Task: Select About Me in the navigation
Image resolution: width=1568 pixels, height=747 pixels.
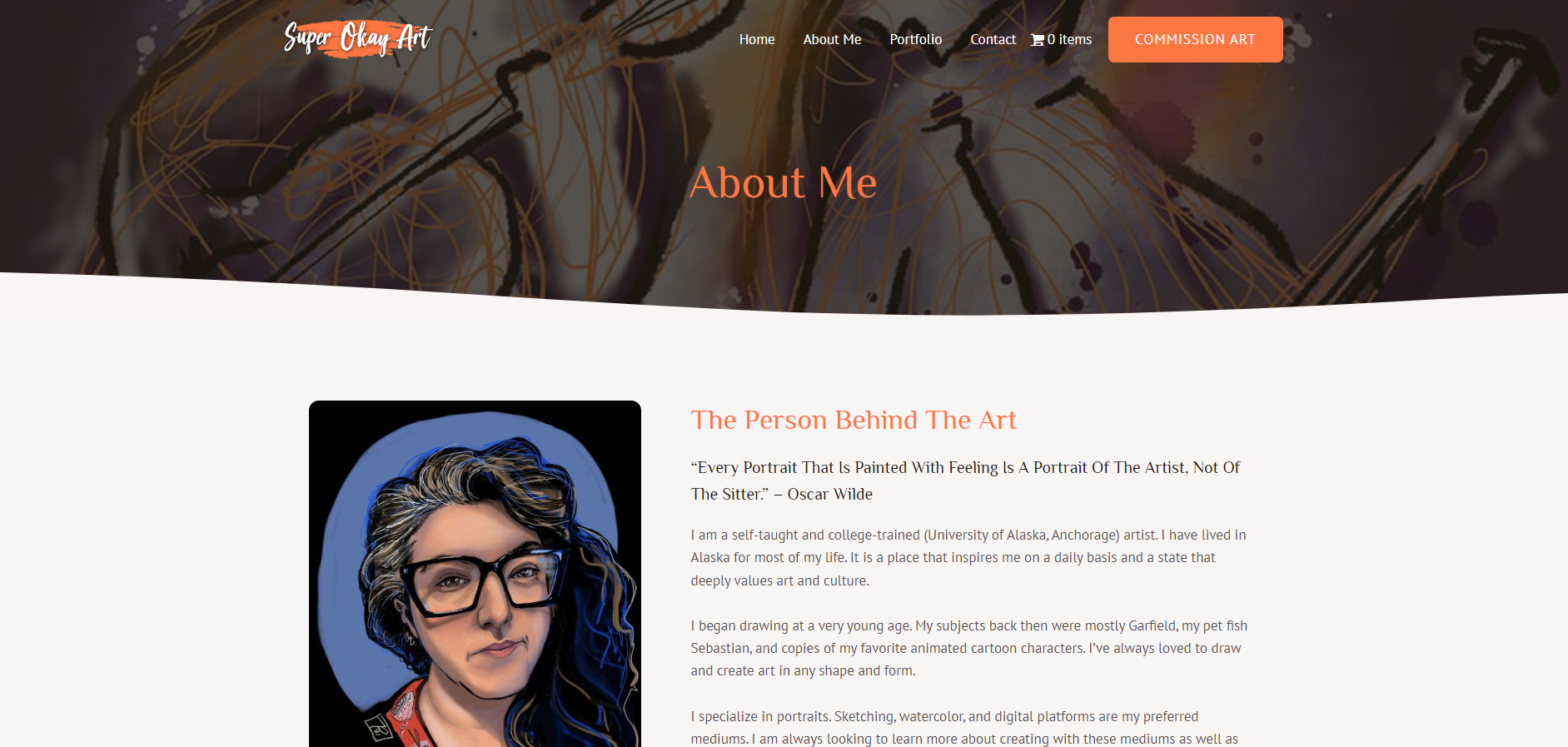Action: [x=832, y=39]
